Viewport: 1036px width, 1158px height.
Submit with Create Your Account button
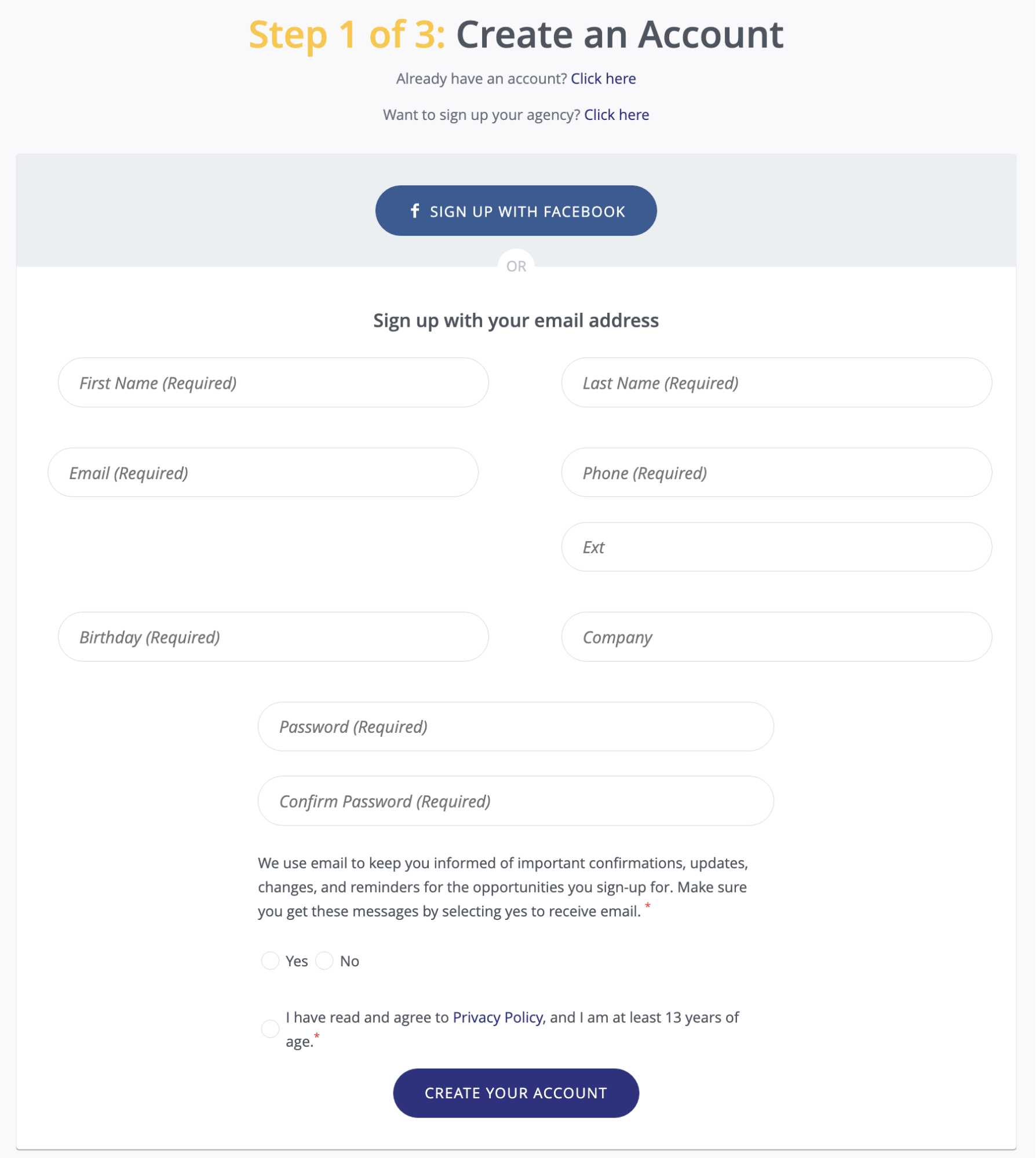[x=516, y=1093]
